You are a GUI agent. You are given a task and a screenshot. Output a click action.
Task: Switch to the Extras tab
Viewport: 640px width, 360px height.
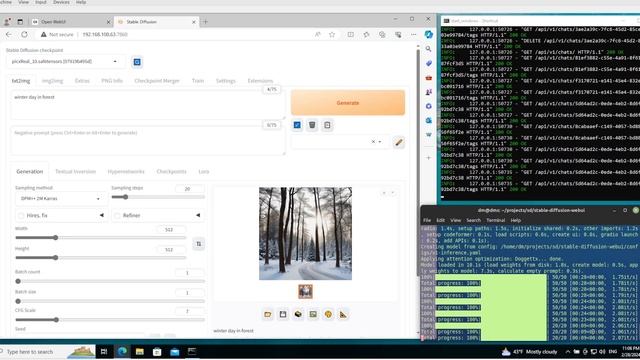82,81
